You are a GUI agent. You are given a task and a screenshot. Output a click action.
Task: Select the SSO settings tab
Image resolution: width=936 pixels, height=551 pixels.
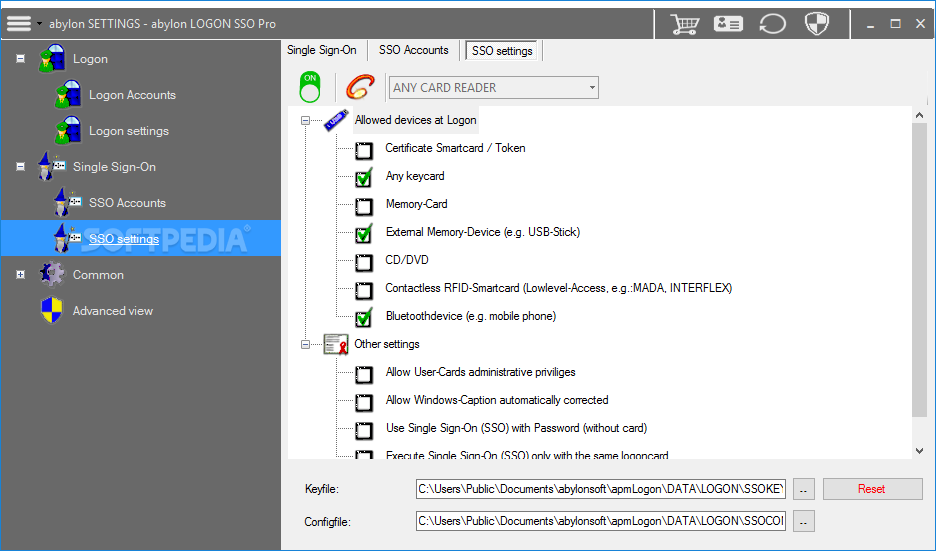(x=502, y=51)
